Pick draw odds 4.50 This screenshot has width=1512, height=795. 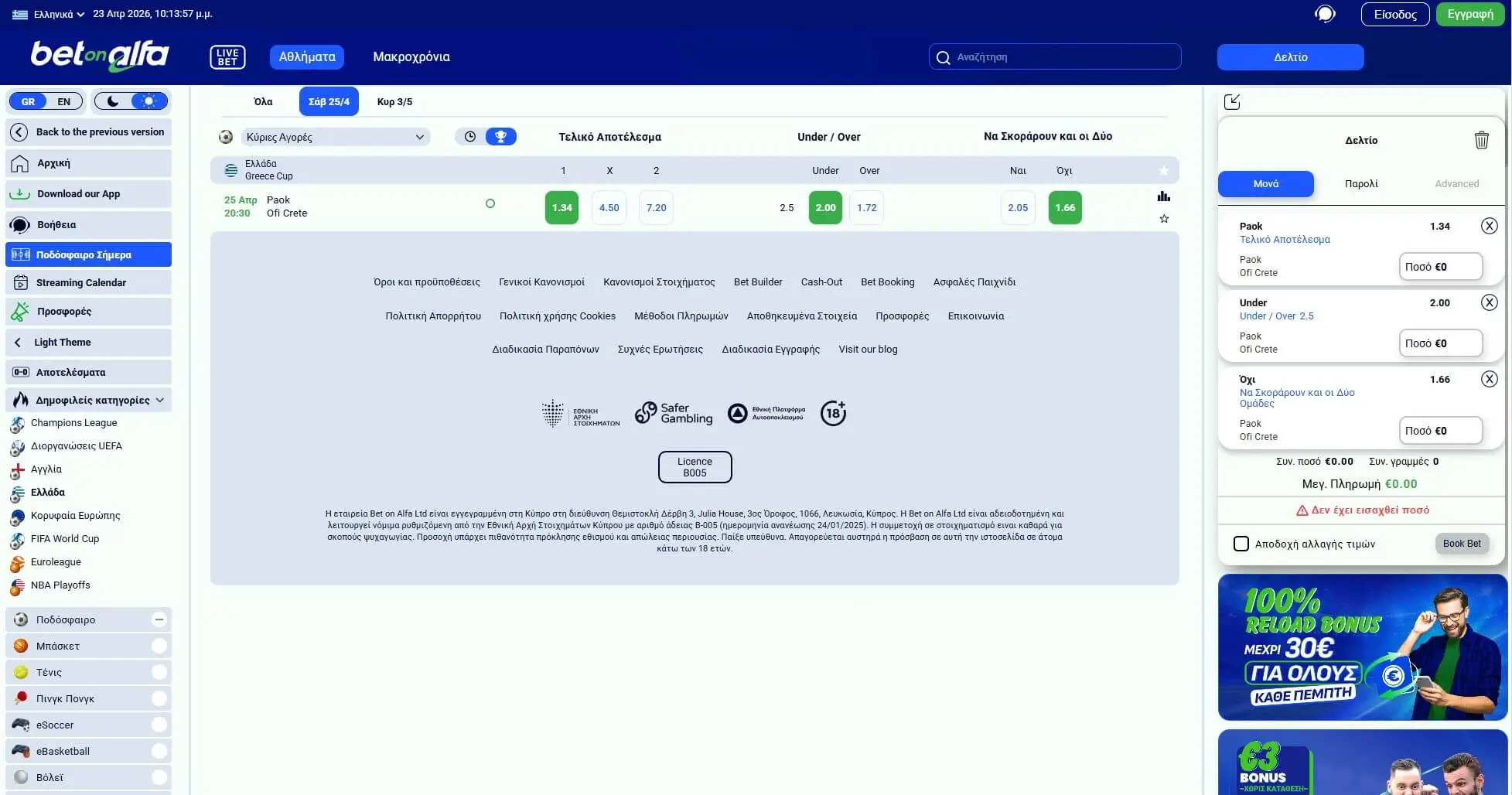coord(609,207)
